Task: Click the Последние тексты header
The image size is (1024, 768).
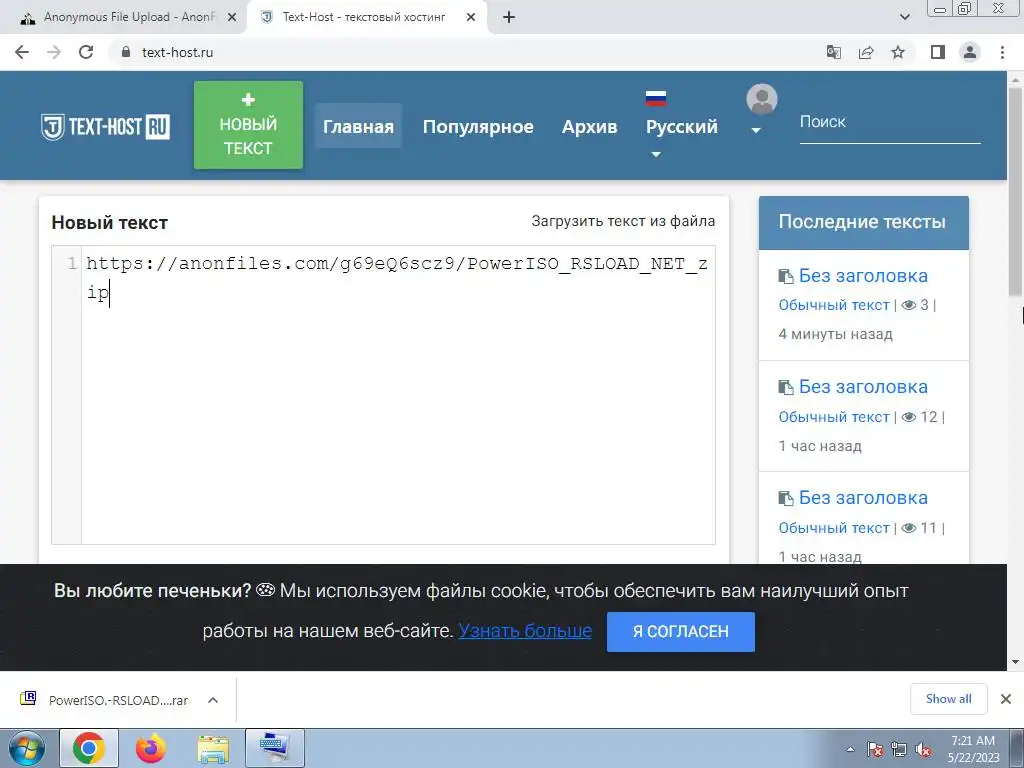Action: pyautogui.click(x=863, y=222)
